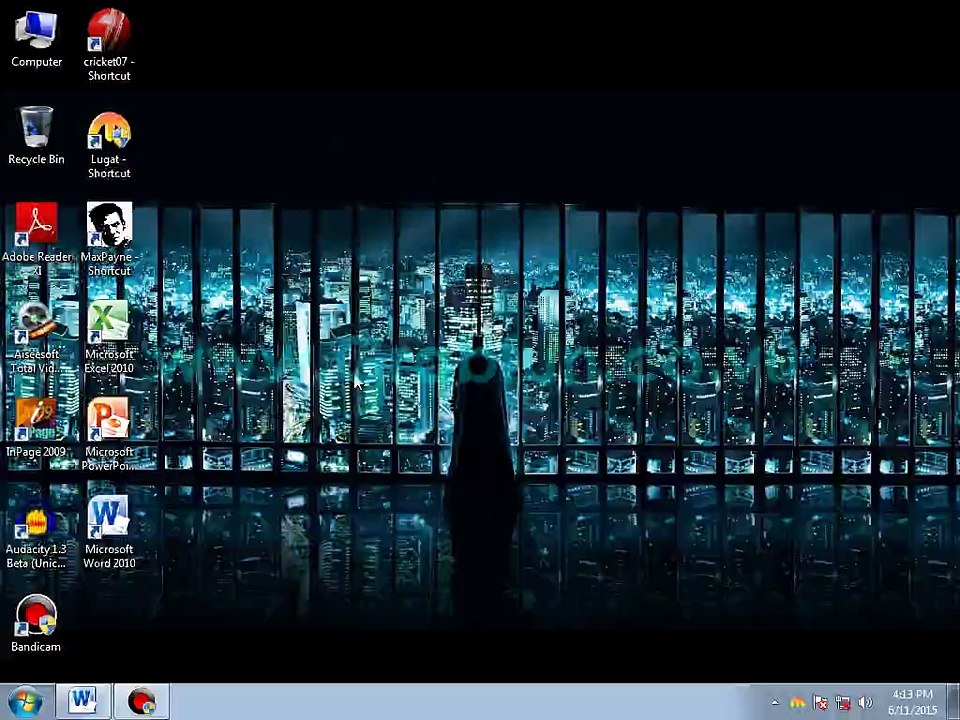The width and height of the screenshot is (960, 720).
Task: Open Word from the taskbar
Action: coord(83,702)
